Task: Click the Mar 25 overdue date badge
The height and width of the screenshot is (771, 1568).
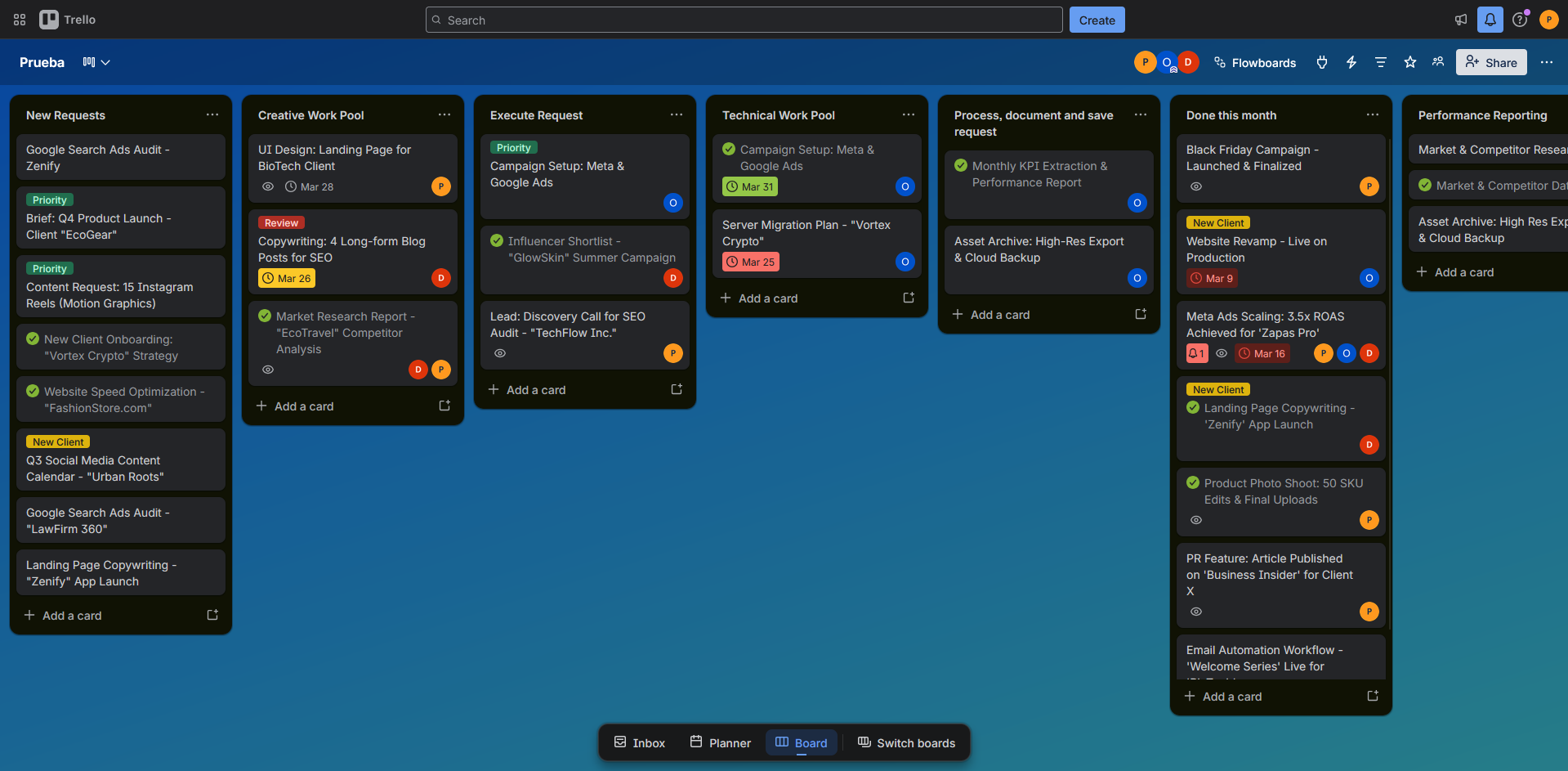Action: [751, 262]
